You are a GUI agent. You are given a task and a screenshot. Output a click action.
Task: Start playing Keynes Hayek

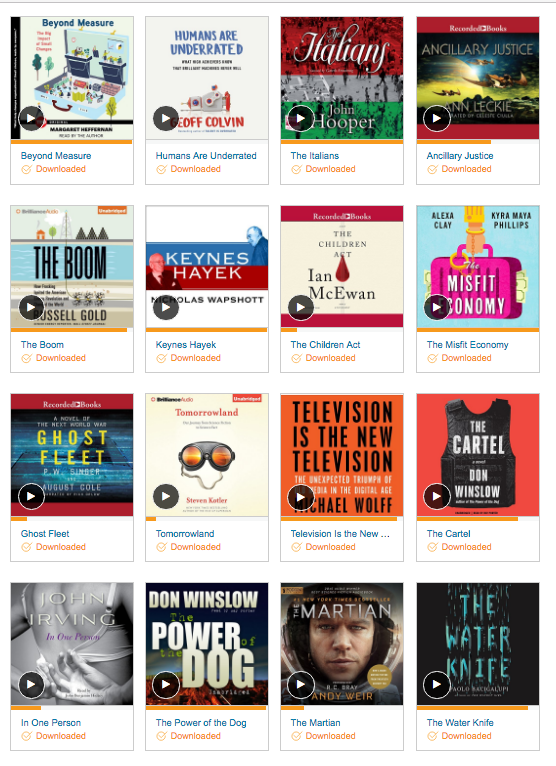tap(166, 307)
